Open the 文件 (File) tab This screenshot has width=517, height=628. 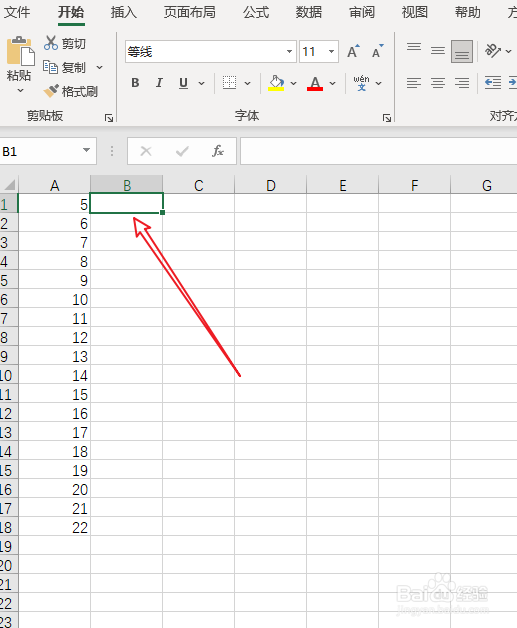click(17, 12)
